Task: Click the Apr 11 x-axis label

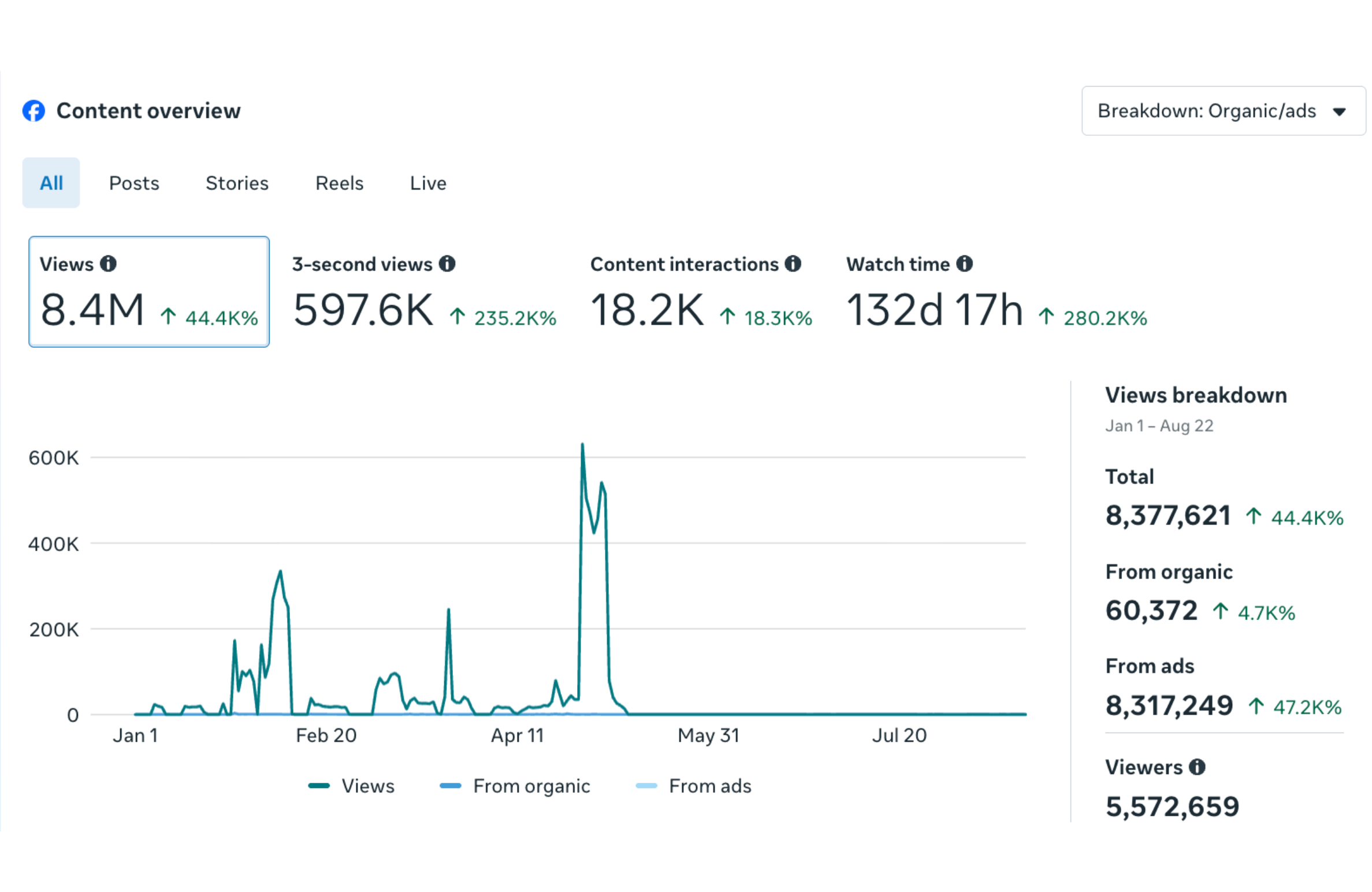Action: pyautogui.click(x=518, y=735)
